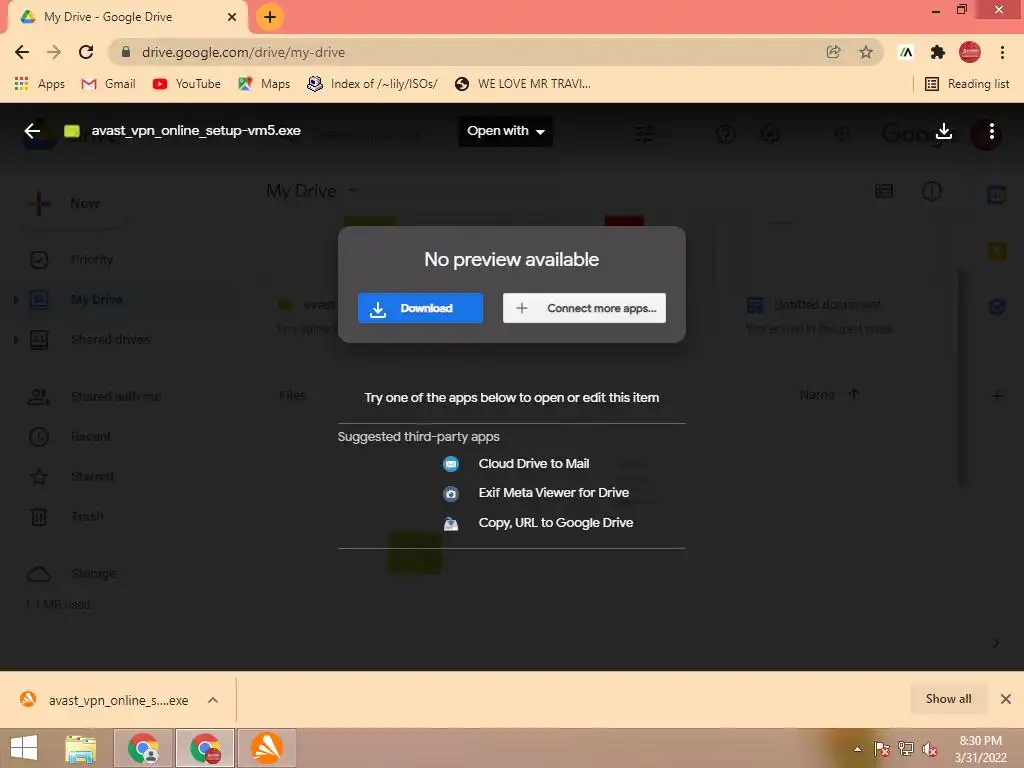Switch to second Chrome taskbar icon

[205, 748]
